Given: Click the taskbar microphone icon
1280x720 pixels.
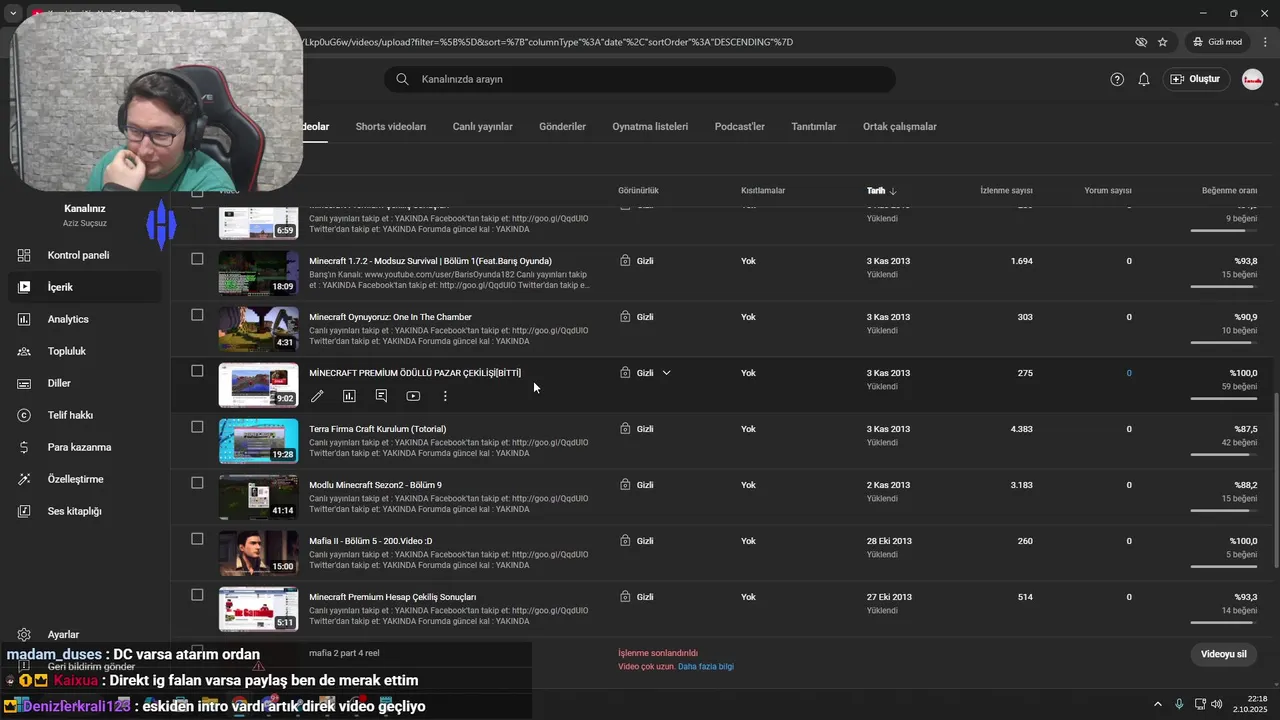Looking at the screenshot, I should coord(1179,704).
